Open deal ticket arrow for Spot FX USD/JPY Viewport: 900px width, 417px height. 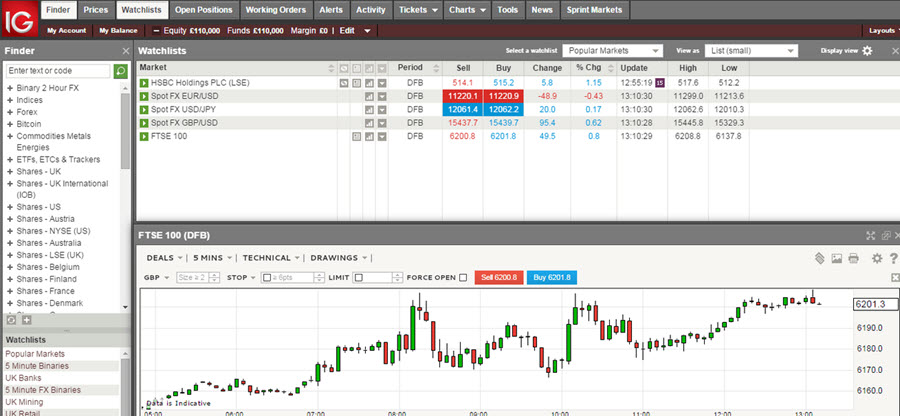click(x=144, y=110)
